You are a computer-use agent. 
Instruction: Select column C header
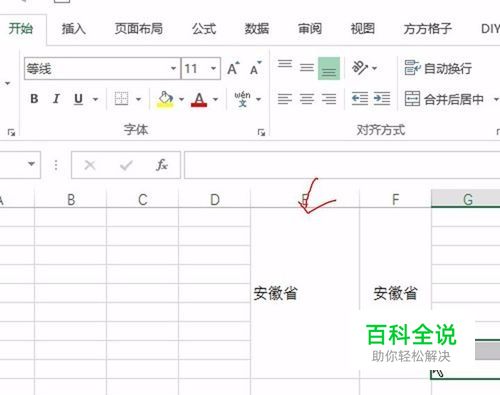(x=143, y=199)
